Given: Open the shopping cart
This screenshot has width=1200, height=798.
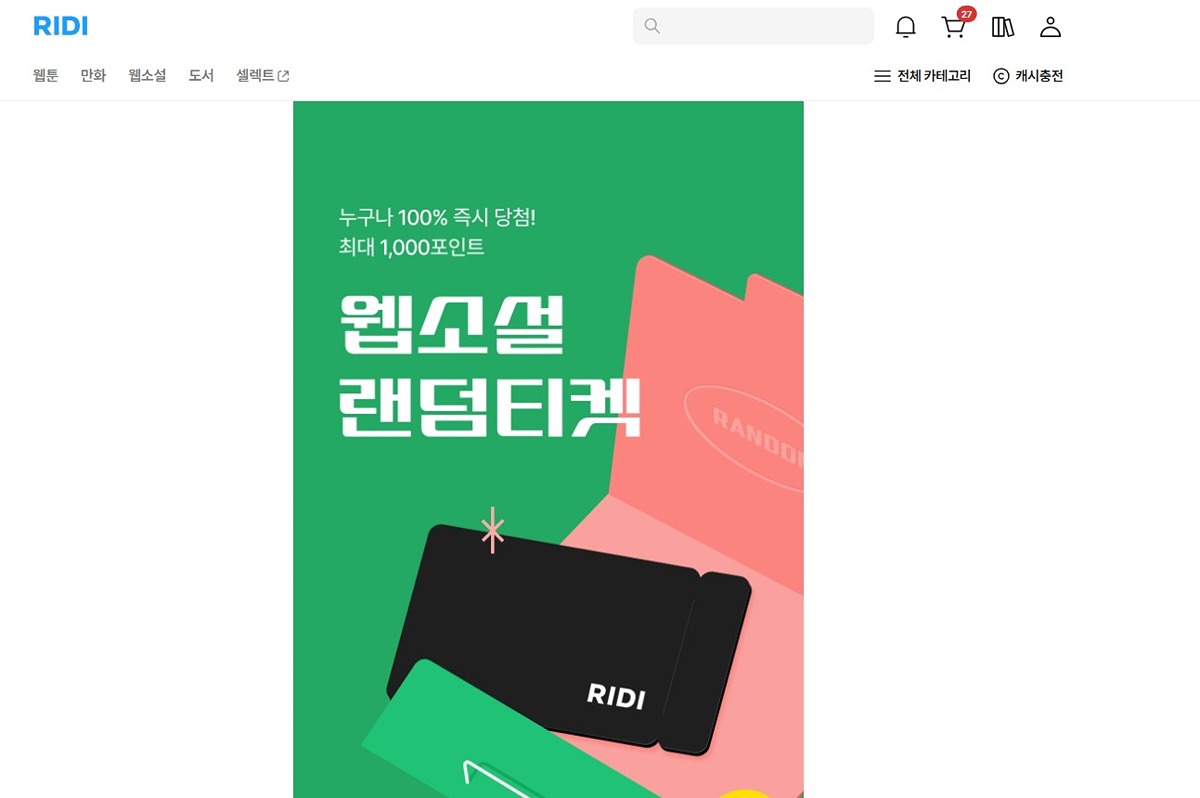Looking at the screenshot, I should (x=954, y=27).
